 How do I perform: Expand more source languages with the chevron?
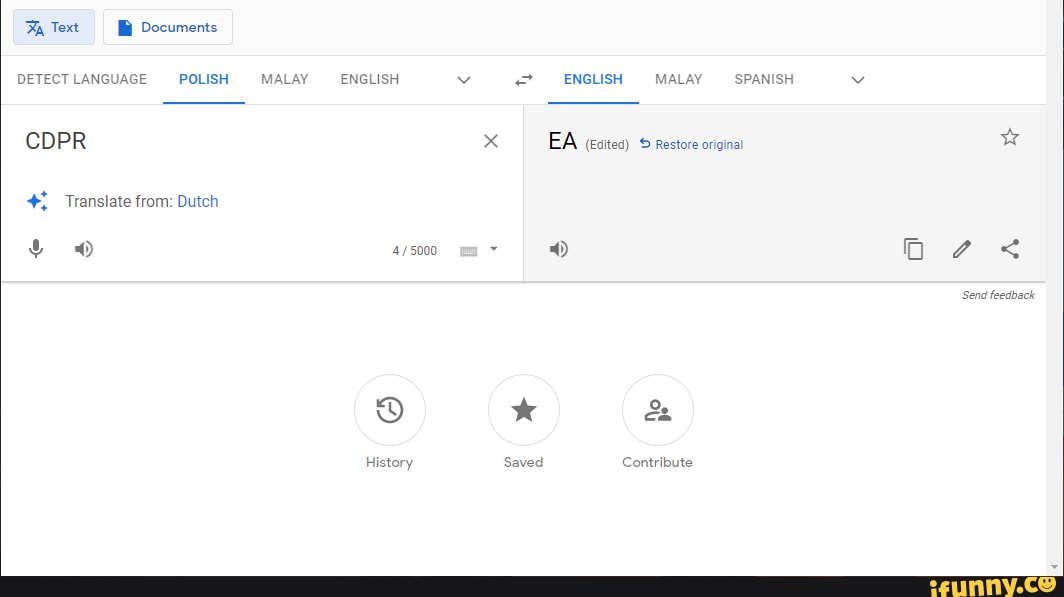click(x=463, y=80)
